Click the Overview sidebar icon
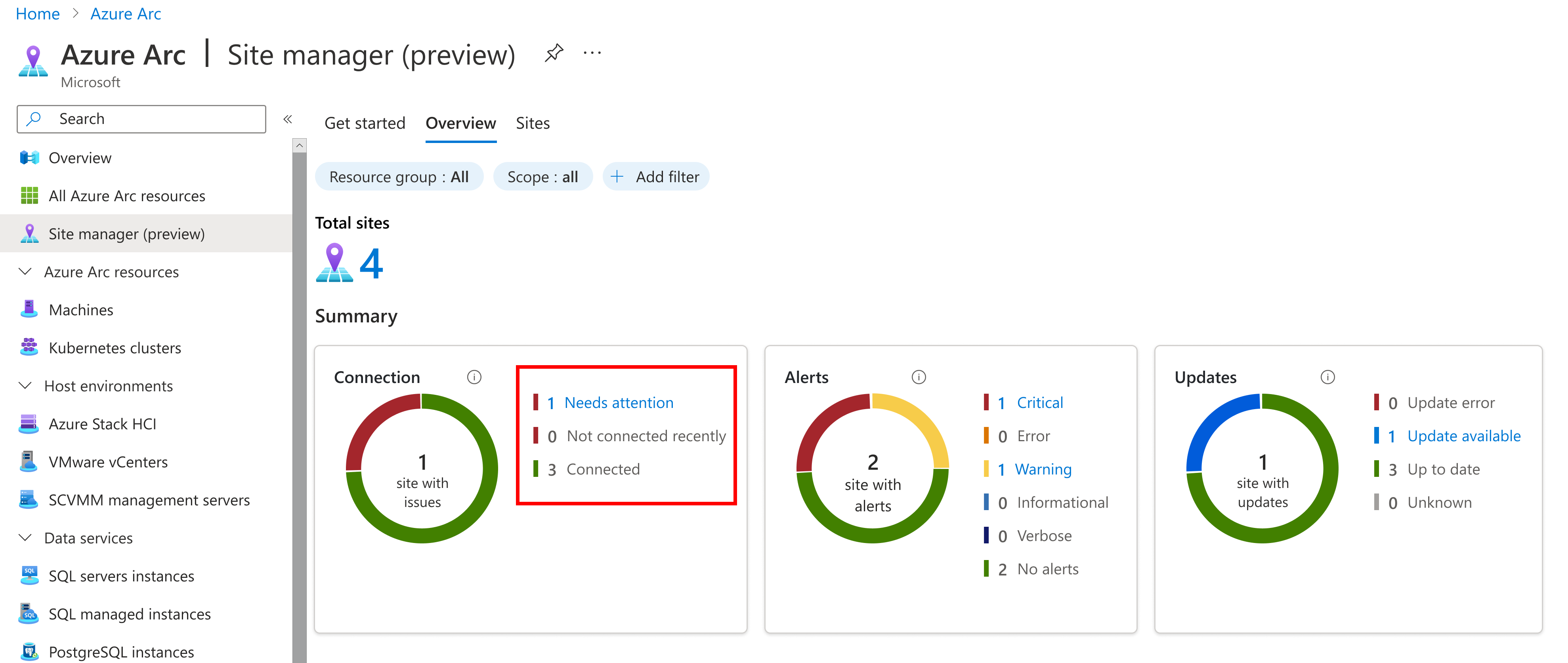Viewport: 1568px width, 663px height. (29, 158)
